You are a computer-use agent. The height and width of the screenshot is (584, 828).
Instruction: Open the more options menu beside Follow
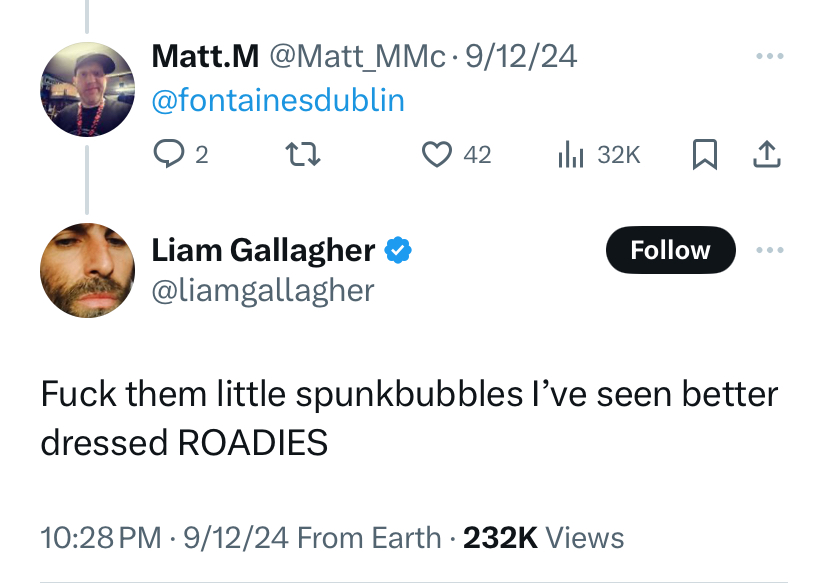769,250
